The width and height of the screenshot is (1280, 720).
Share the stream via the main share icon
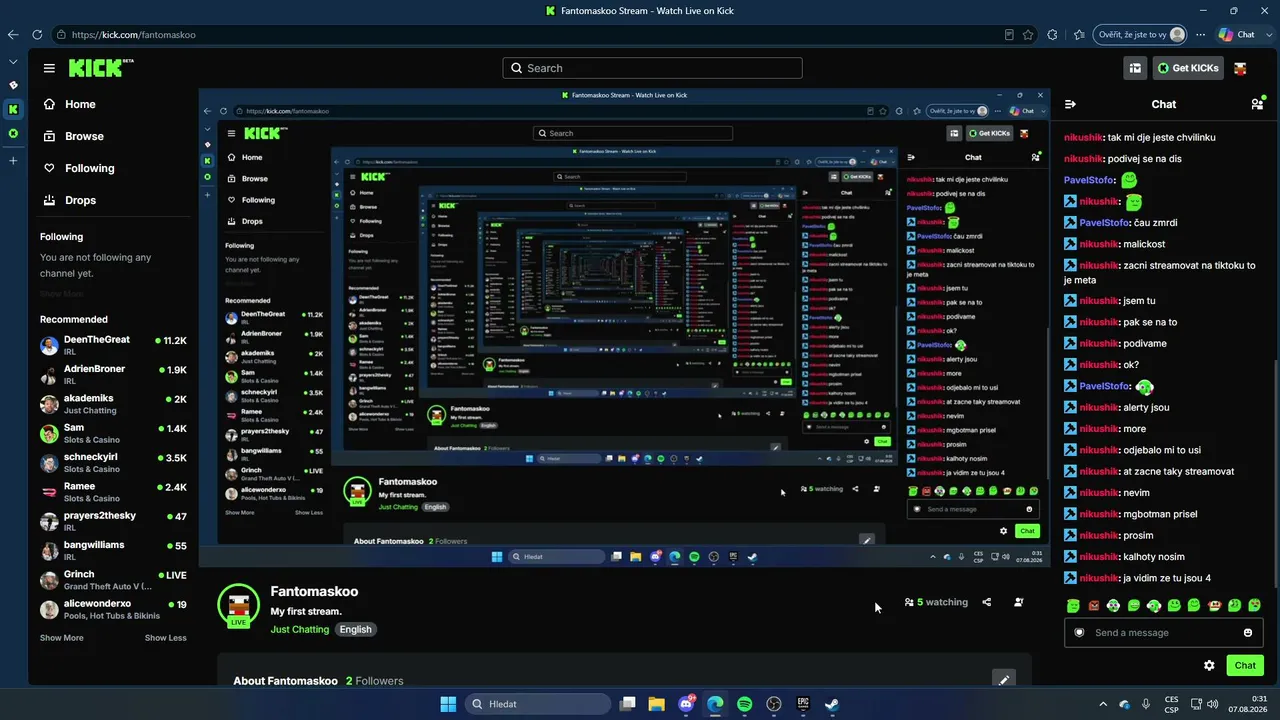click(x=987, y=602)
